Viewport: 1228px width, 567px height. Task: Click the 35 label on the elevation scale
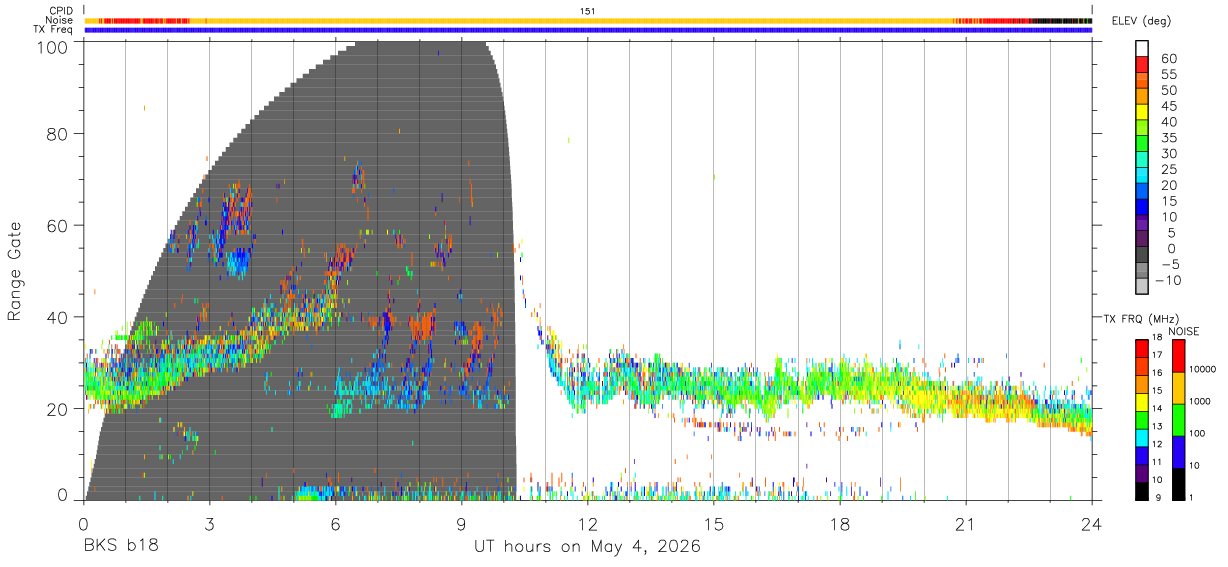(x=1169, y=138)
